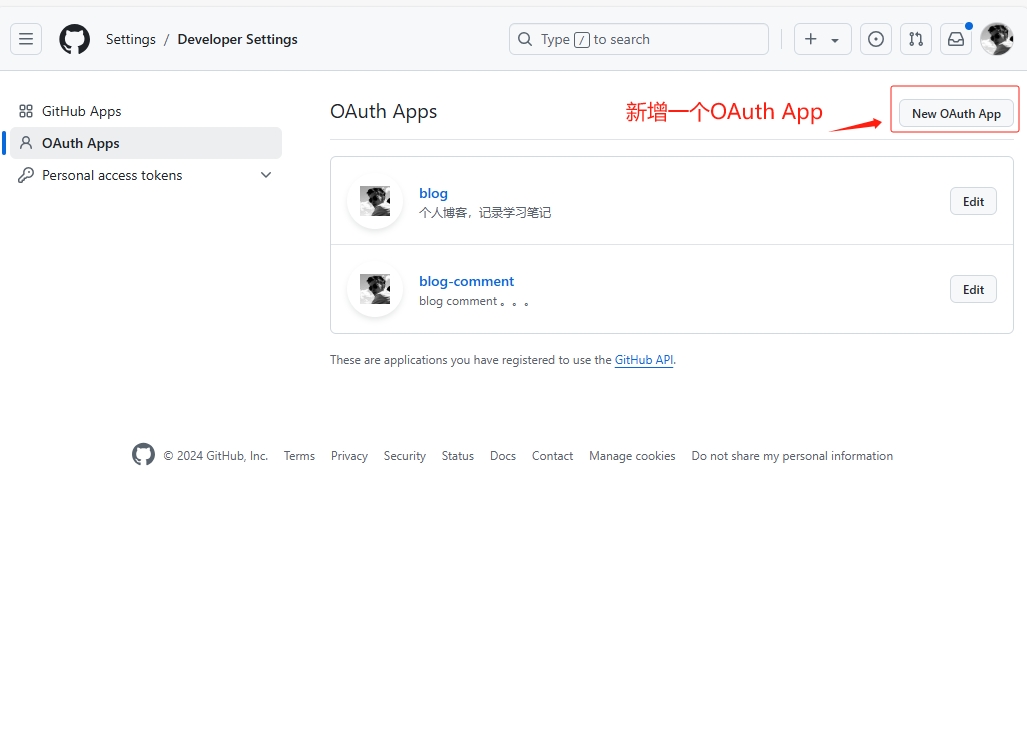This screenshot has height=737, width=1027.
Task: Open the Issues icon in header
Action: 876,39
